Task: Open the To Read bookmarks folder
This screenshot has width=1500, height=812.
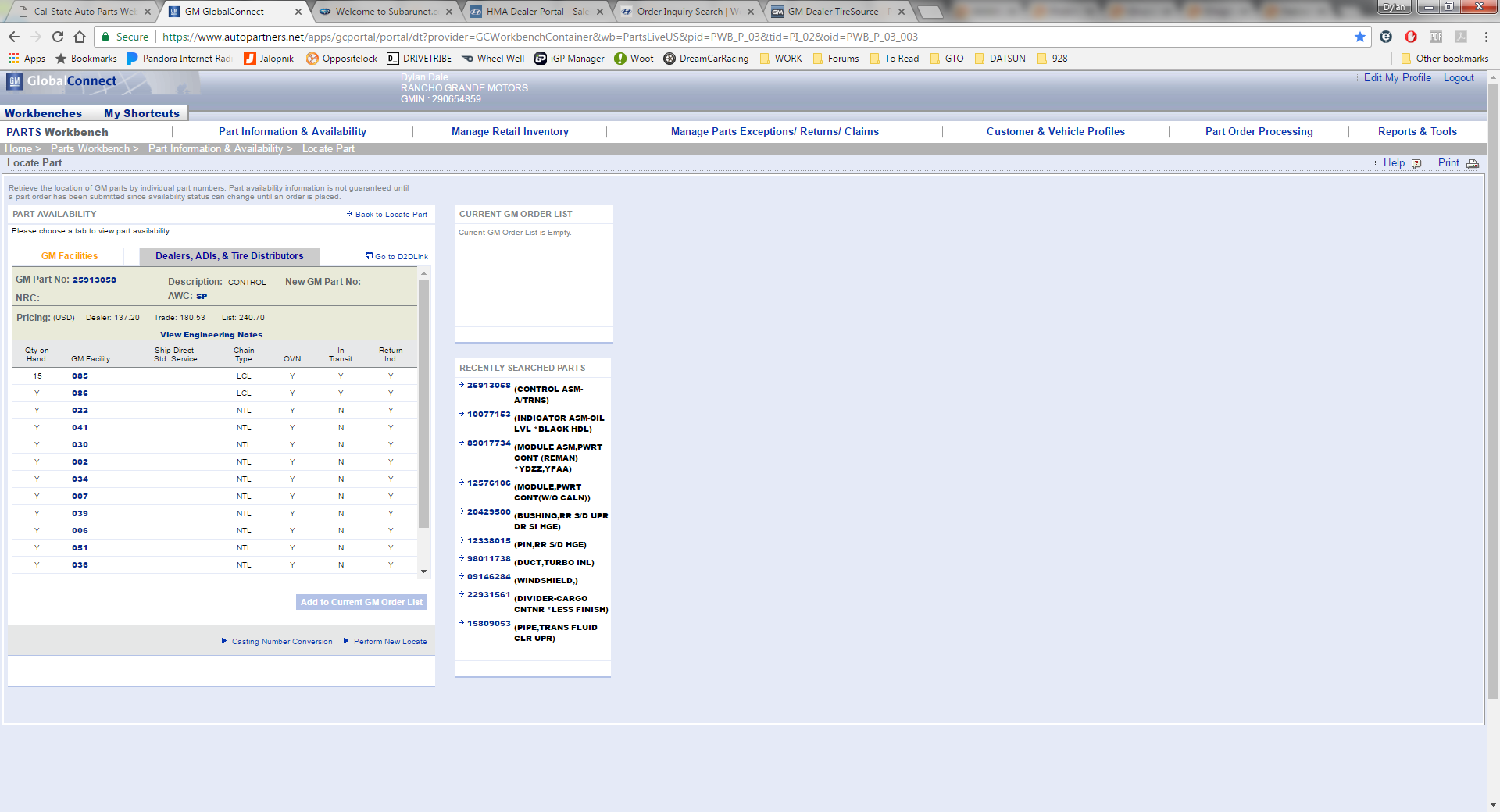Action: click(894, 59)
